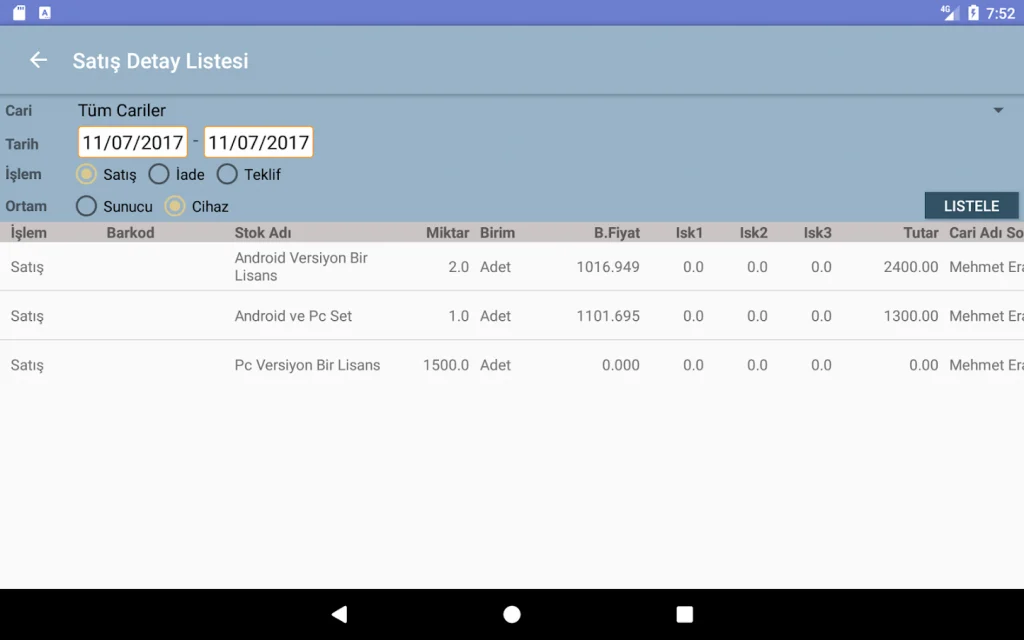Choose Sunucu as the Ortam option
The image size is (1024, 640).
(87, 206)
